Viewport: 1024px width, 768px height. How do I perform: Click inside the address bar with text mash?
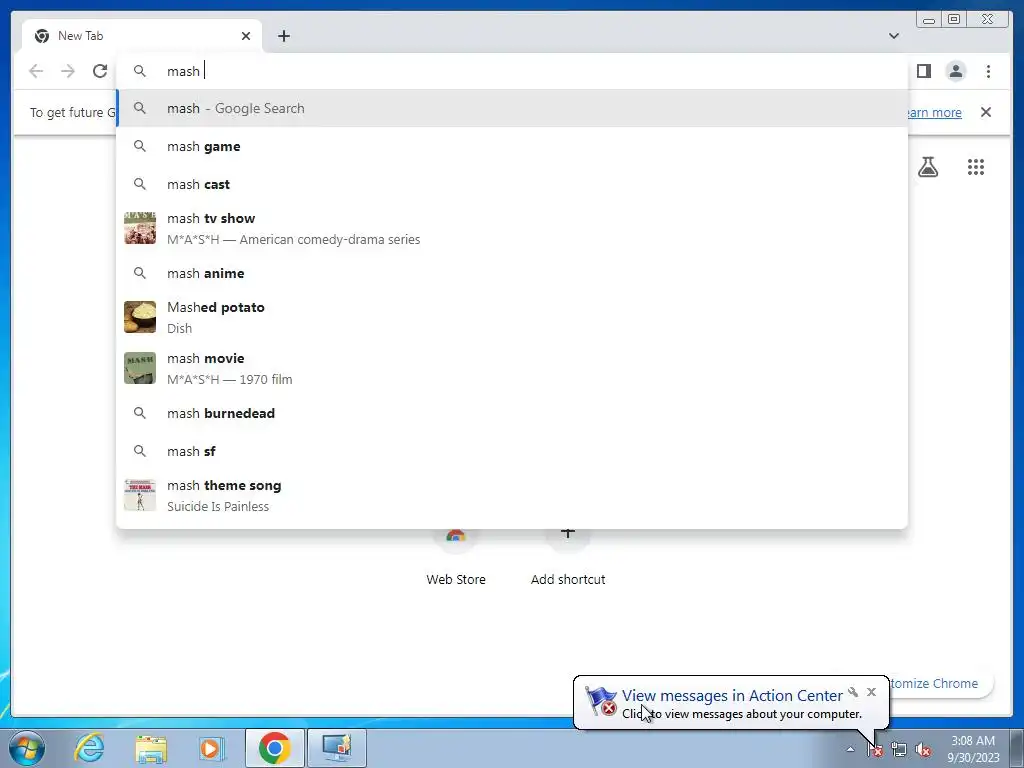pos(512,71)
